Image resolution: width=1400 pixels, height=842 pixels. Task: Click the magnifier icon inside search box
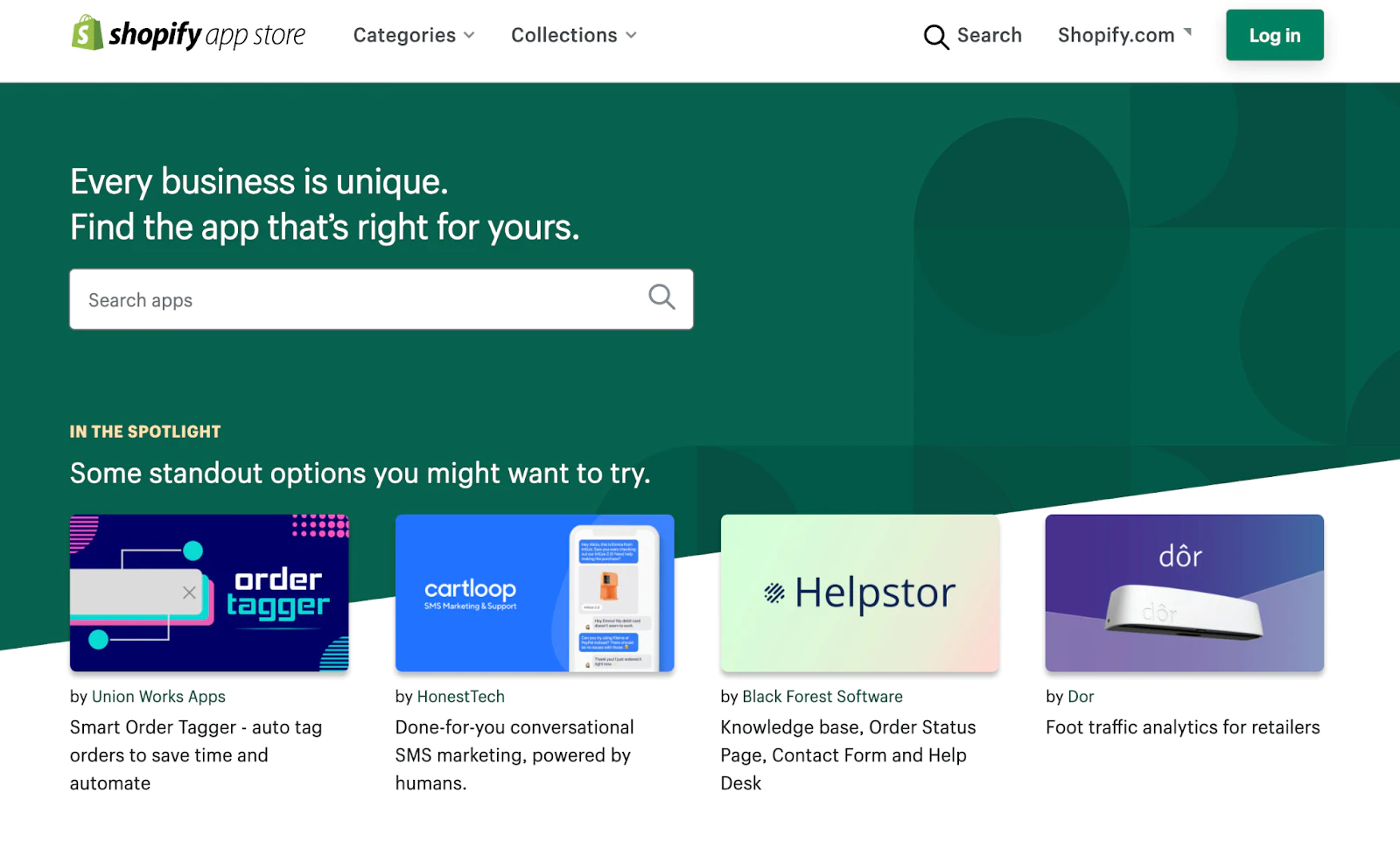[x=661, y=298]
